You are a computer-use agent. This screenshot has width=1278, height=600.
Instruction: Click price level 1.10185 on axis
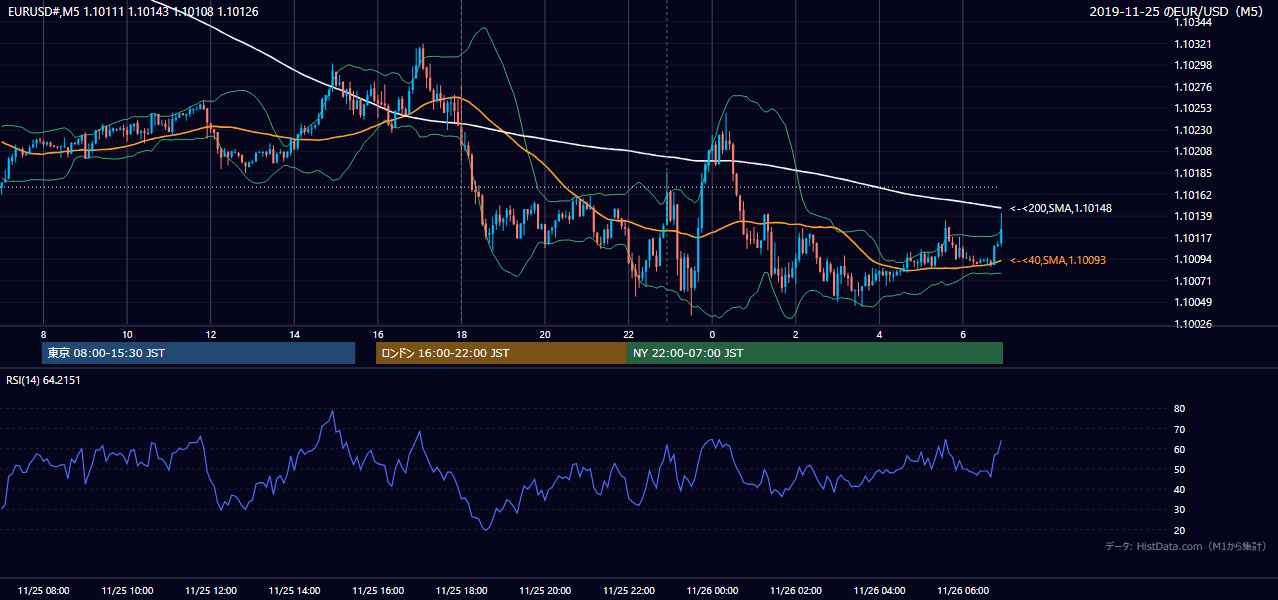(1191, 173)
